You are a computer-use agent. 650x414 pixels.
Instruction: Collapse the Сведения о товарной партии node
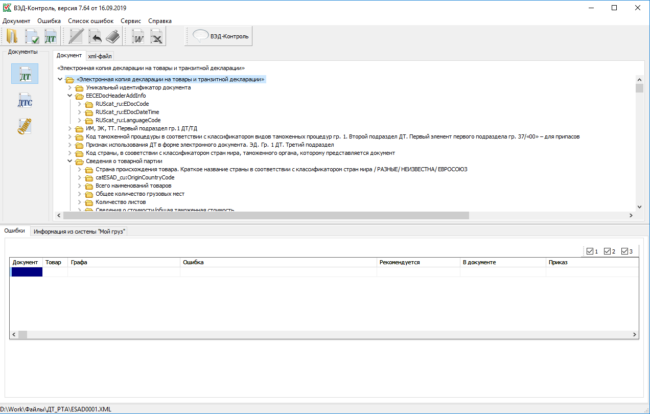click(x=70, y=161)
